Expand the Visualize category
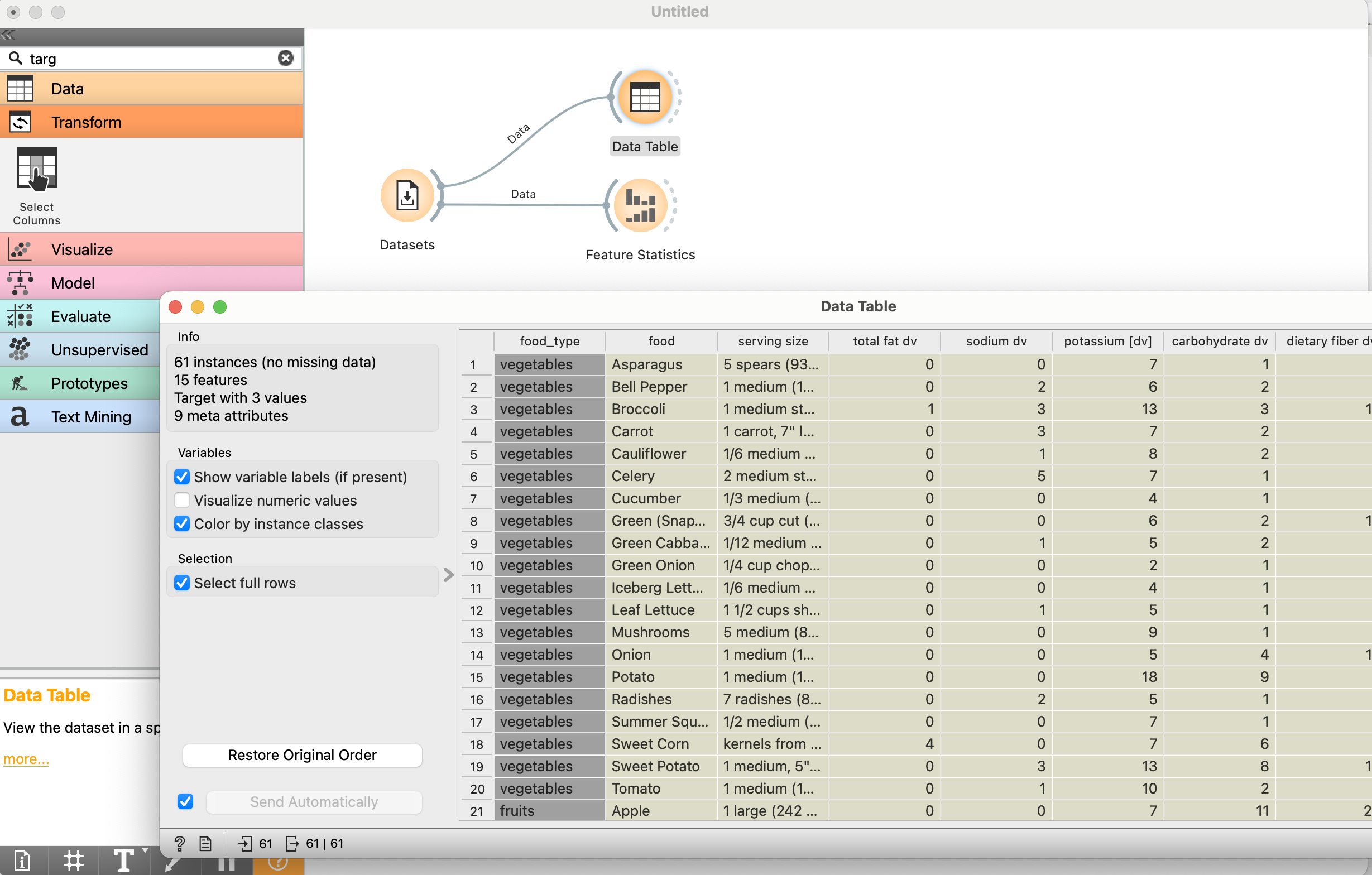 [152, 249]
